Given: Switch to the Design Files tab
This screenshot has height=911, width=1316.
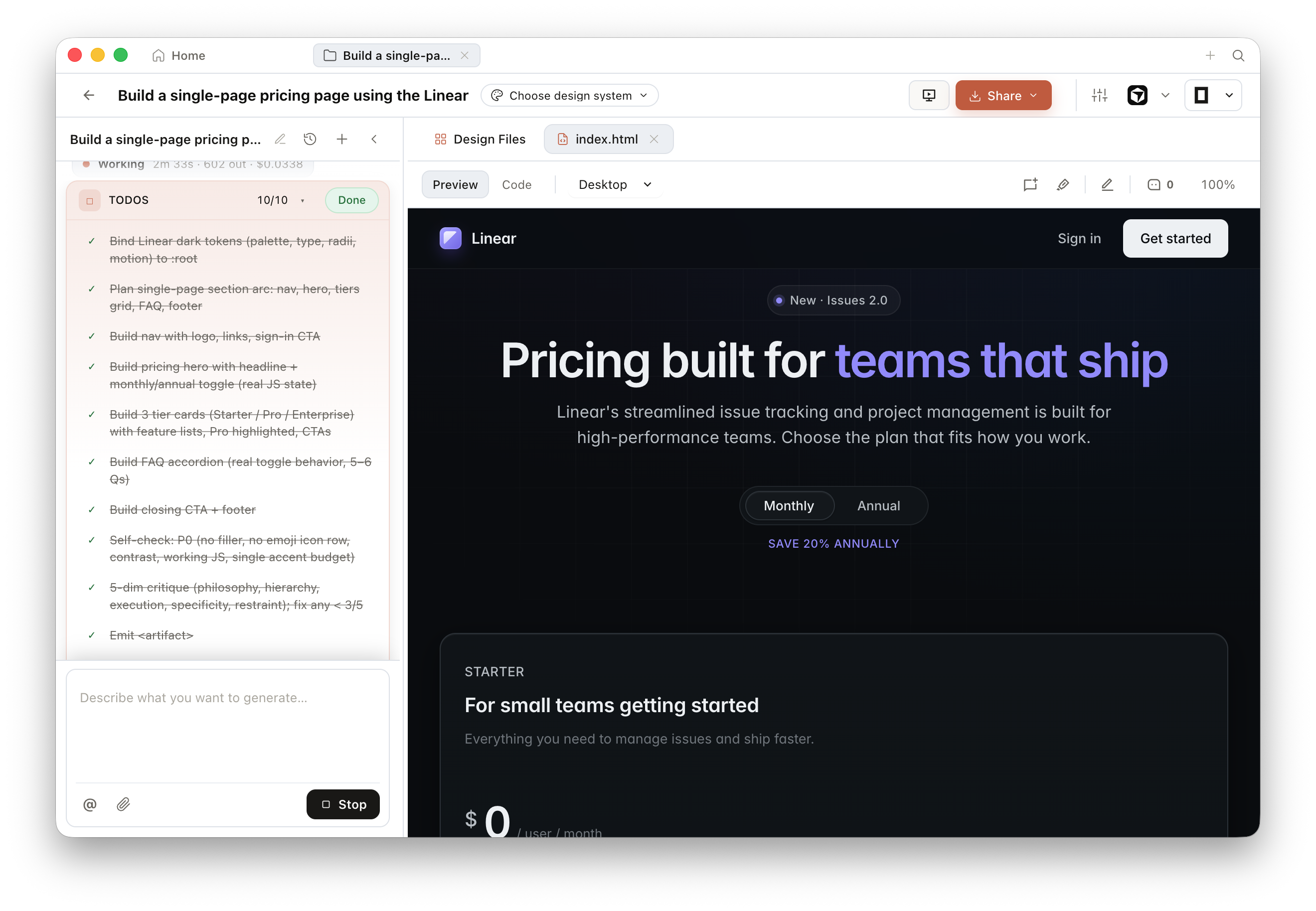Looking at the screenshot, I should 480,139.
